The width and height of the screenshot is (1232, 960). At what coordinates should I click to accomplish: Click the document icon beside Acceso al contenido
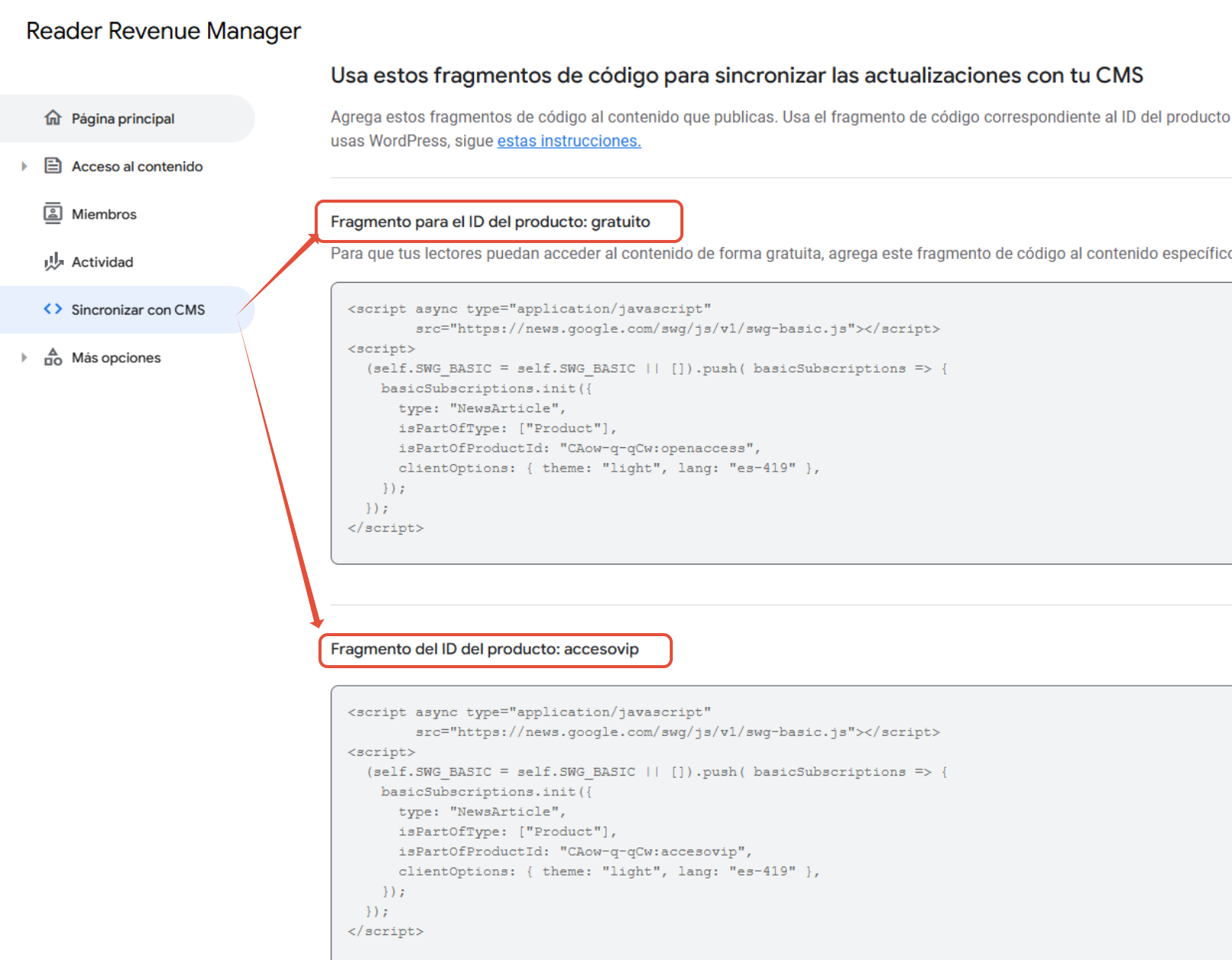tap(53, 165)
